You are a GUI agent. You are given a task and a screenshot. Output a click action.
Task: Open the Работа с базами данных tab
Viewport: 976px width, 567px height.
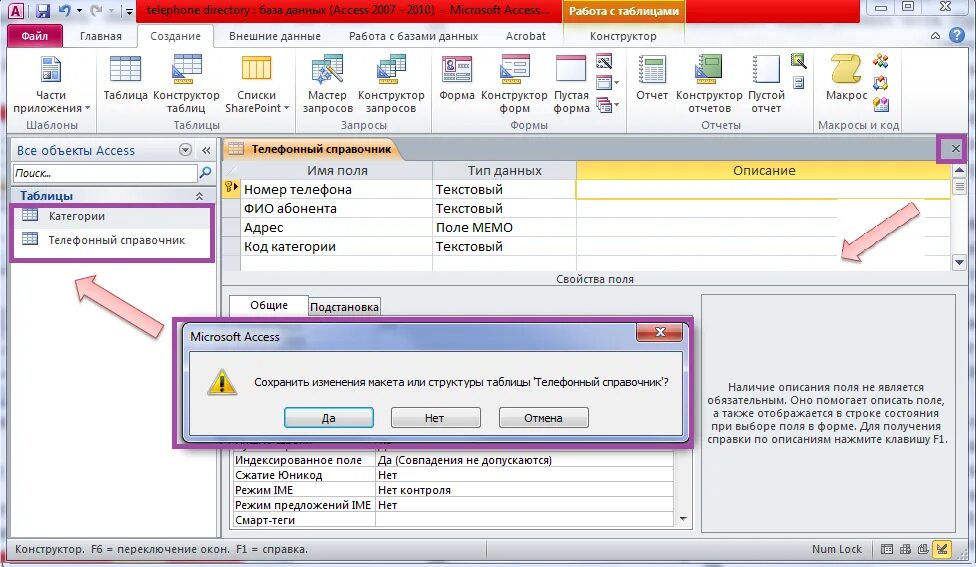coord(413,36)
